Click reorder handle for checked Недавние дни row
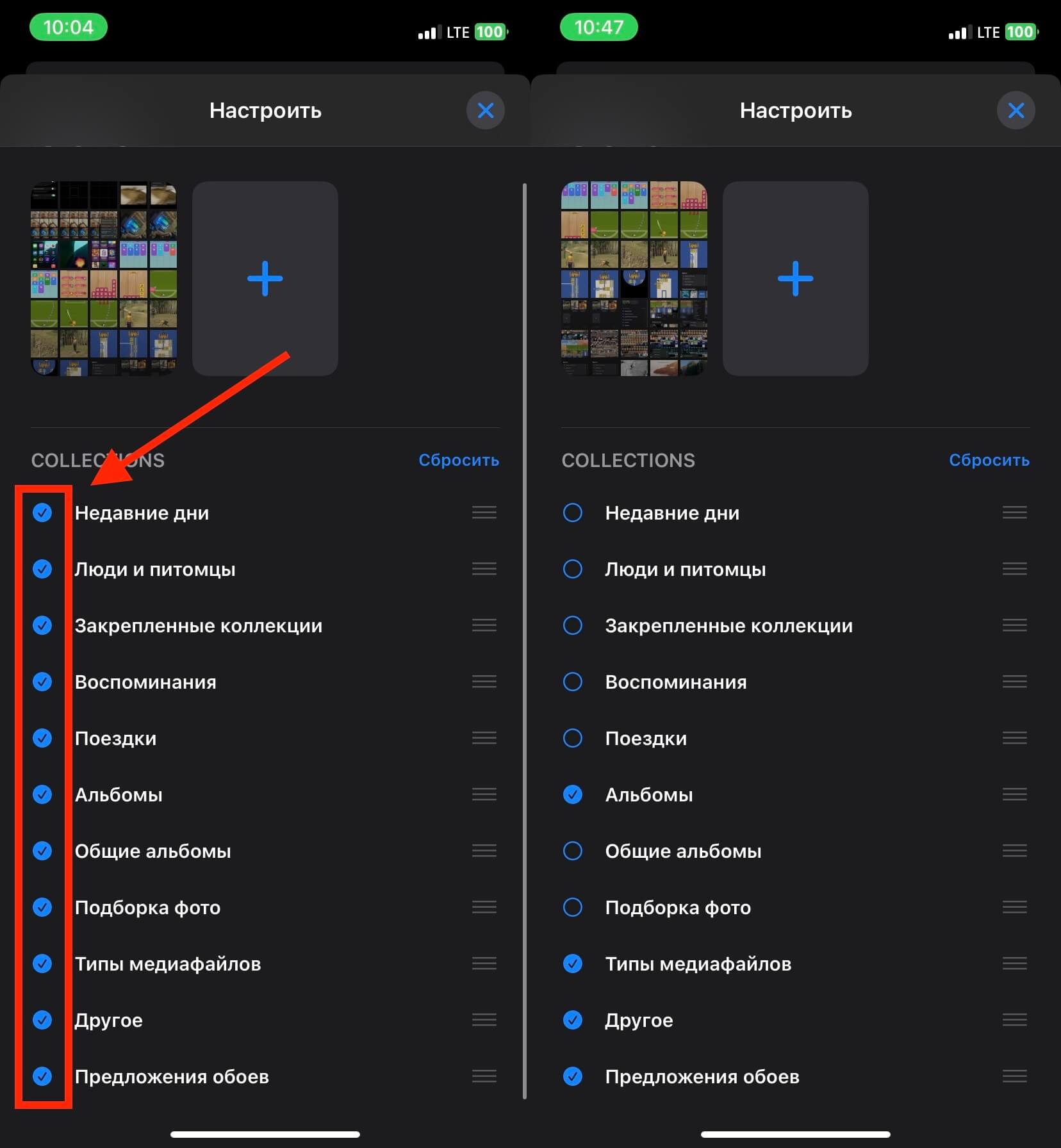 point(484,512)
